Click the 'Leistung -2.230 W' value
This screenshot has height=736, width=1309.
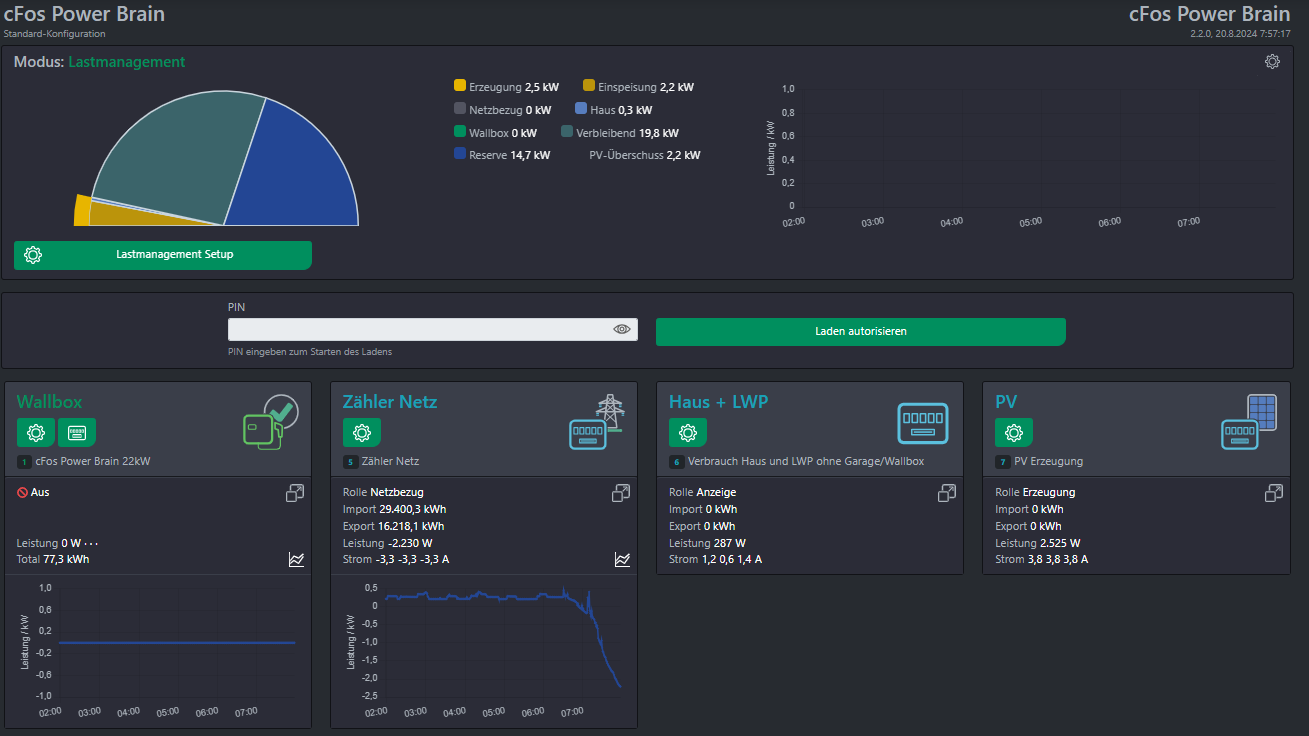pyautogui.click(x=386, y=543)
